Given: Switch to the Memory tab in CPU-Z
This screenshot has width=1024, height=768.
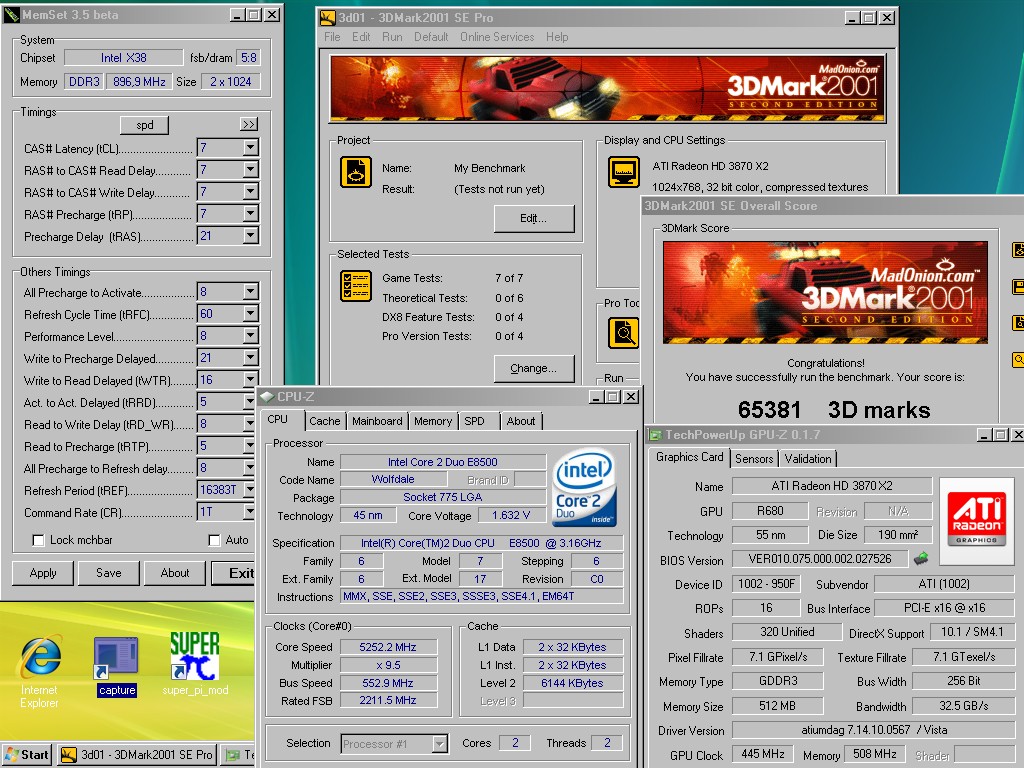Looking at the screenshot, I should tap(432, 421).
